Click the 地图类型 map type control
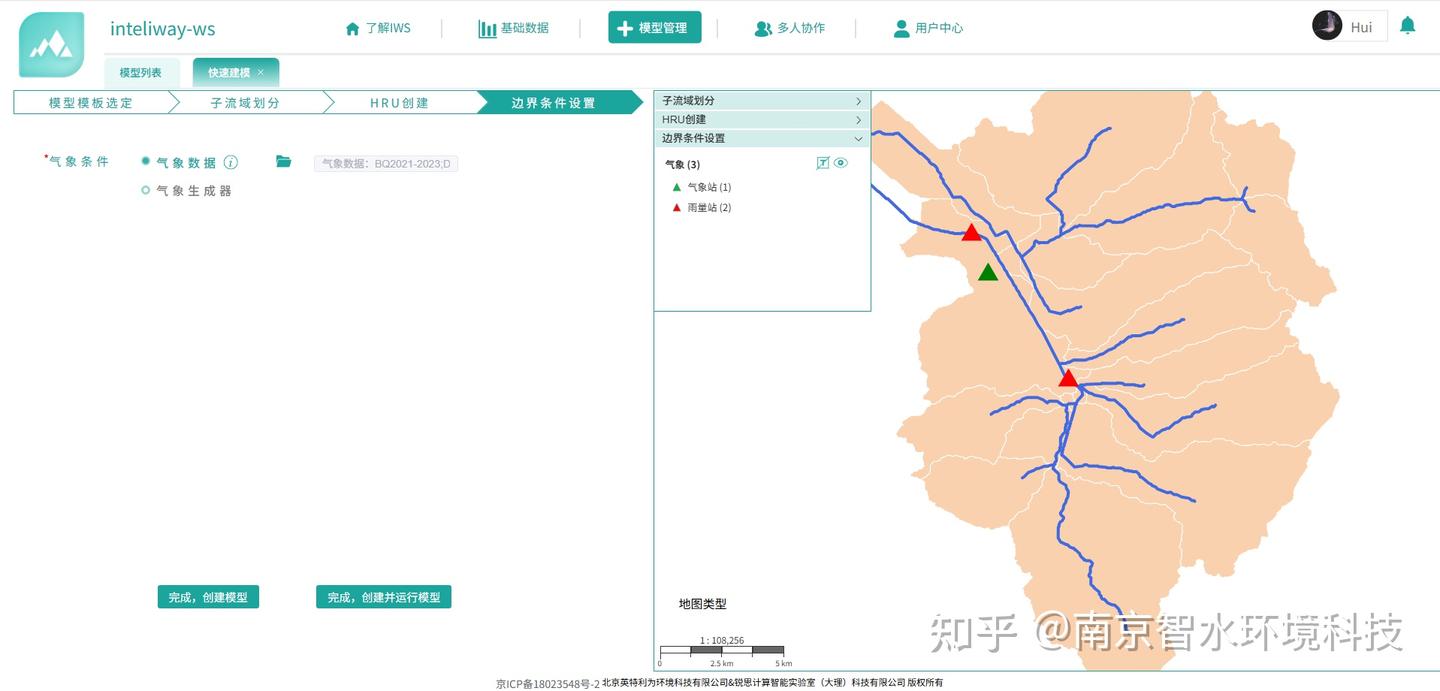 [x=703, y=604]
